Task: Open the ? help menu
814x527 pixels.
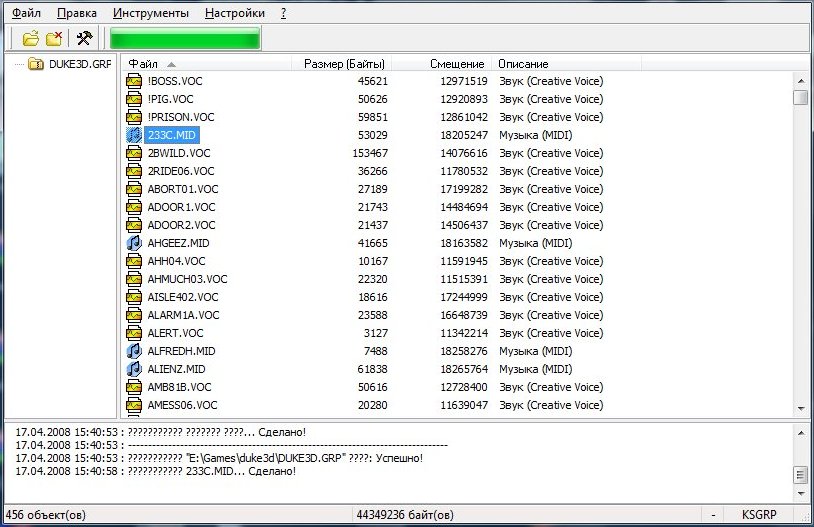Action: [x=283, y=13]
